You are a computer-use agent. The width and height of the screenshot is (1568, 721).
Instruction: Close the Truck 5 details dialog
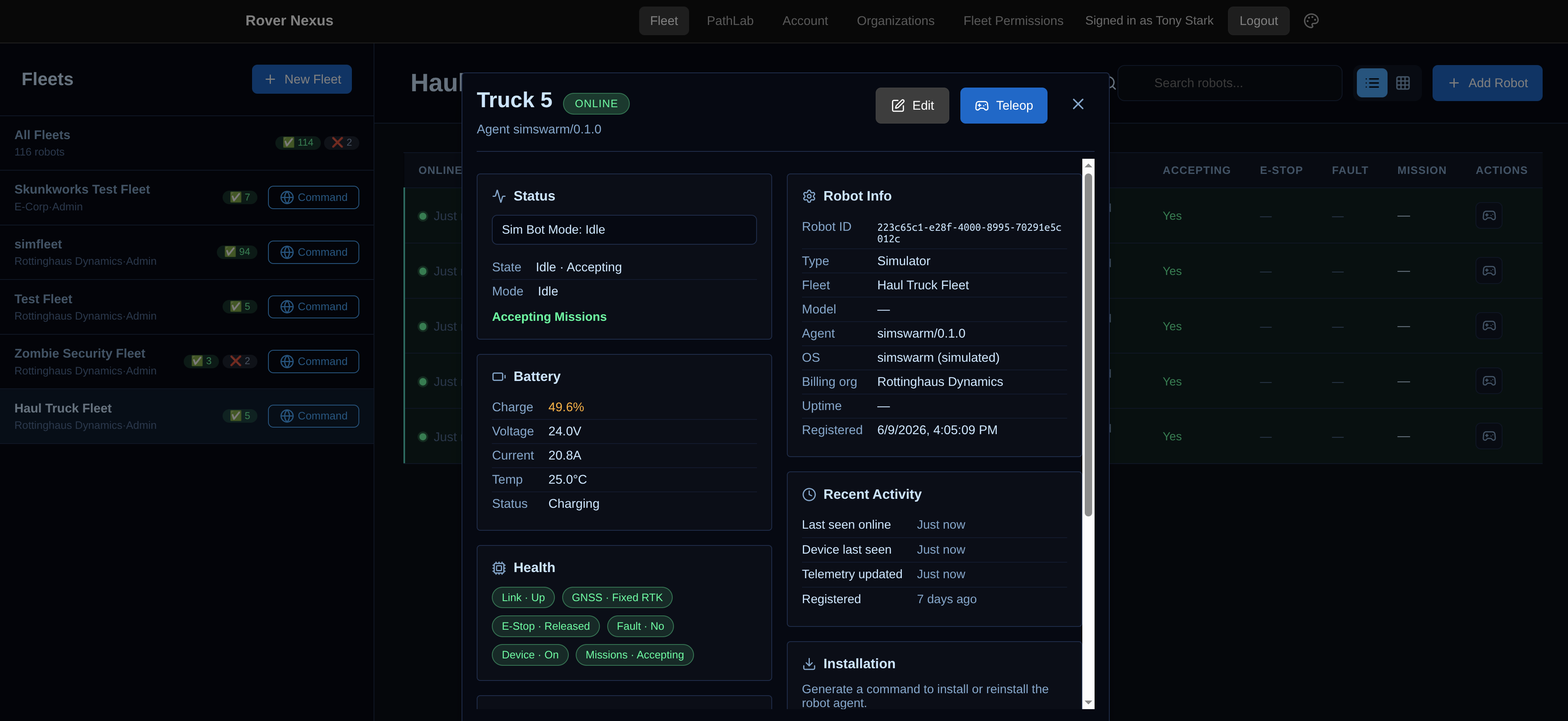pos(1078,105)
